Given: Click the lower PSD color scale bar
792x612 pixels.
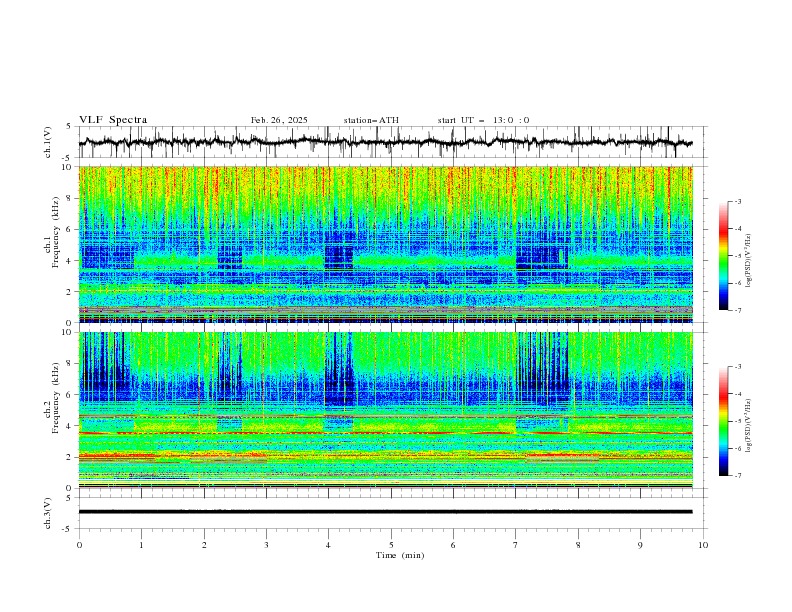Looking at the screenshot, I should 723,421.
